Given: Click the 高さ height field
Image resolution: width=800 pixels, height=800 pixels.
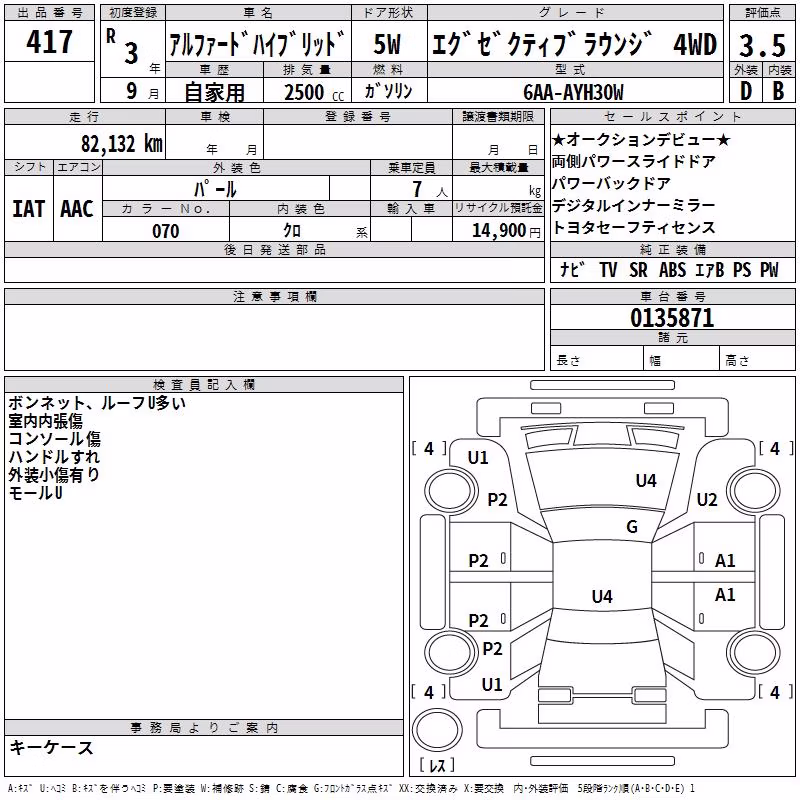Looking at the screenshot, I should (758, 360).
